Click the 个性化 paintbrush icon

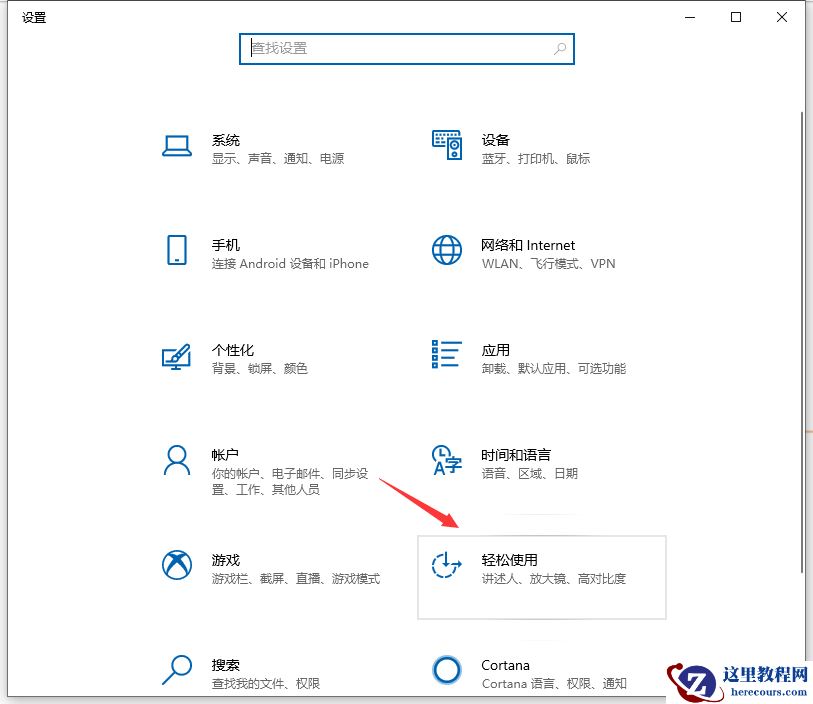tap(177, 355)
